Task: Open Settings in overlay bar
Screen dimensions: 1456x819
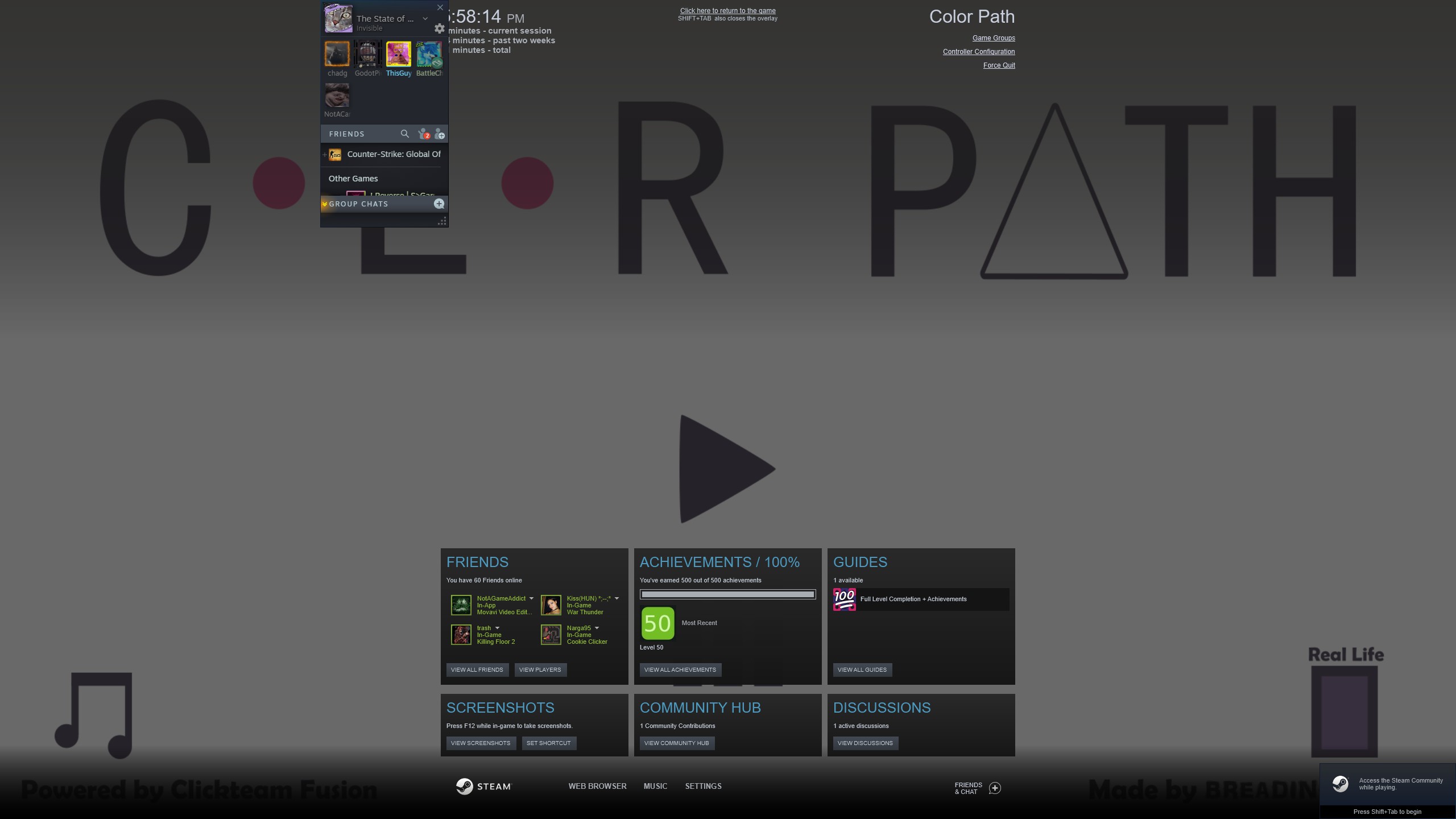Action: 703,786
